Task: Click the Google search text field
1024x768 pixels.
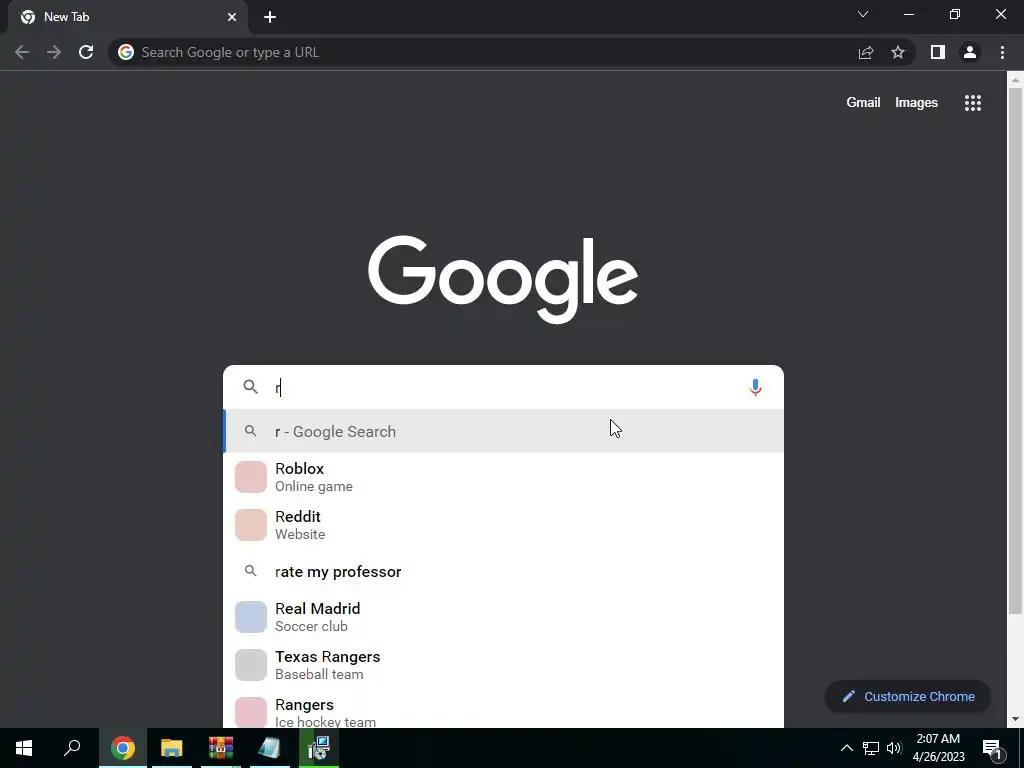Action: pyautogui.click(x=506, y=387)
